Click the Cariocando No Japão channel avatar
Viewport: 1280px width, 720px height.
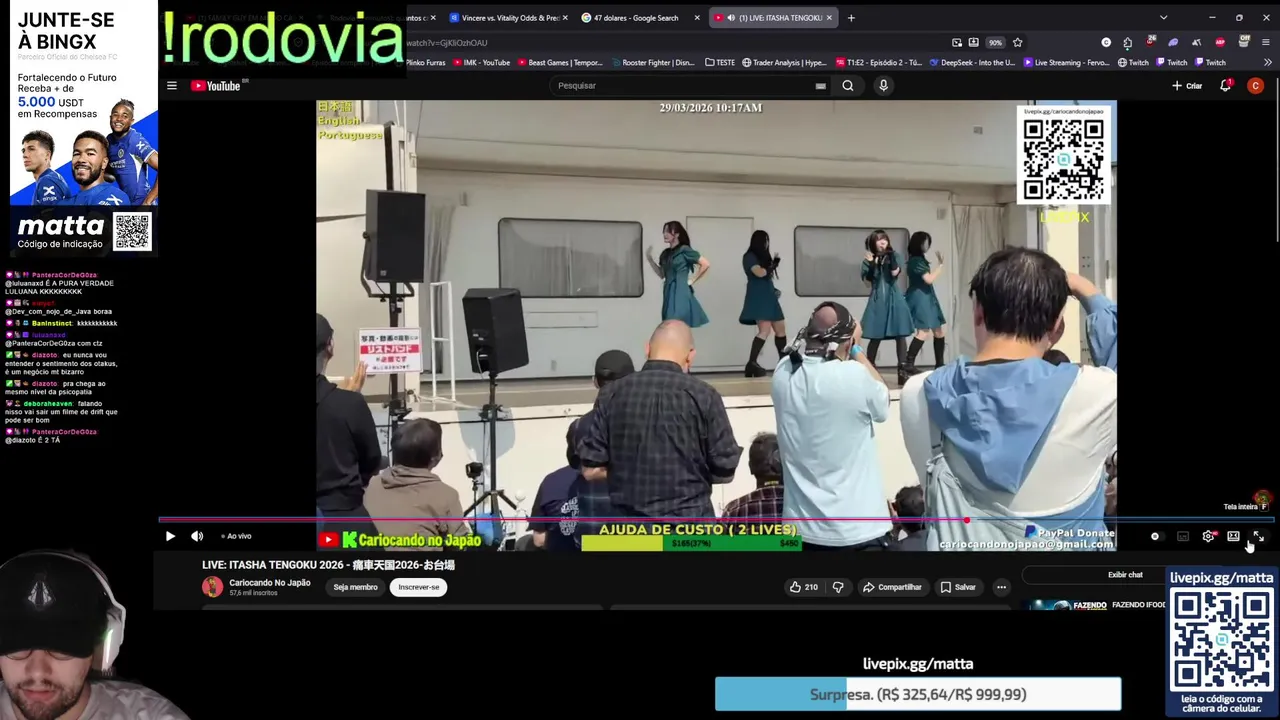[x=212, y=587]
